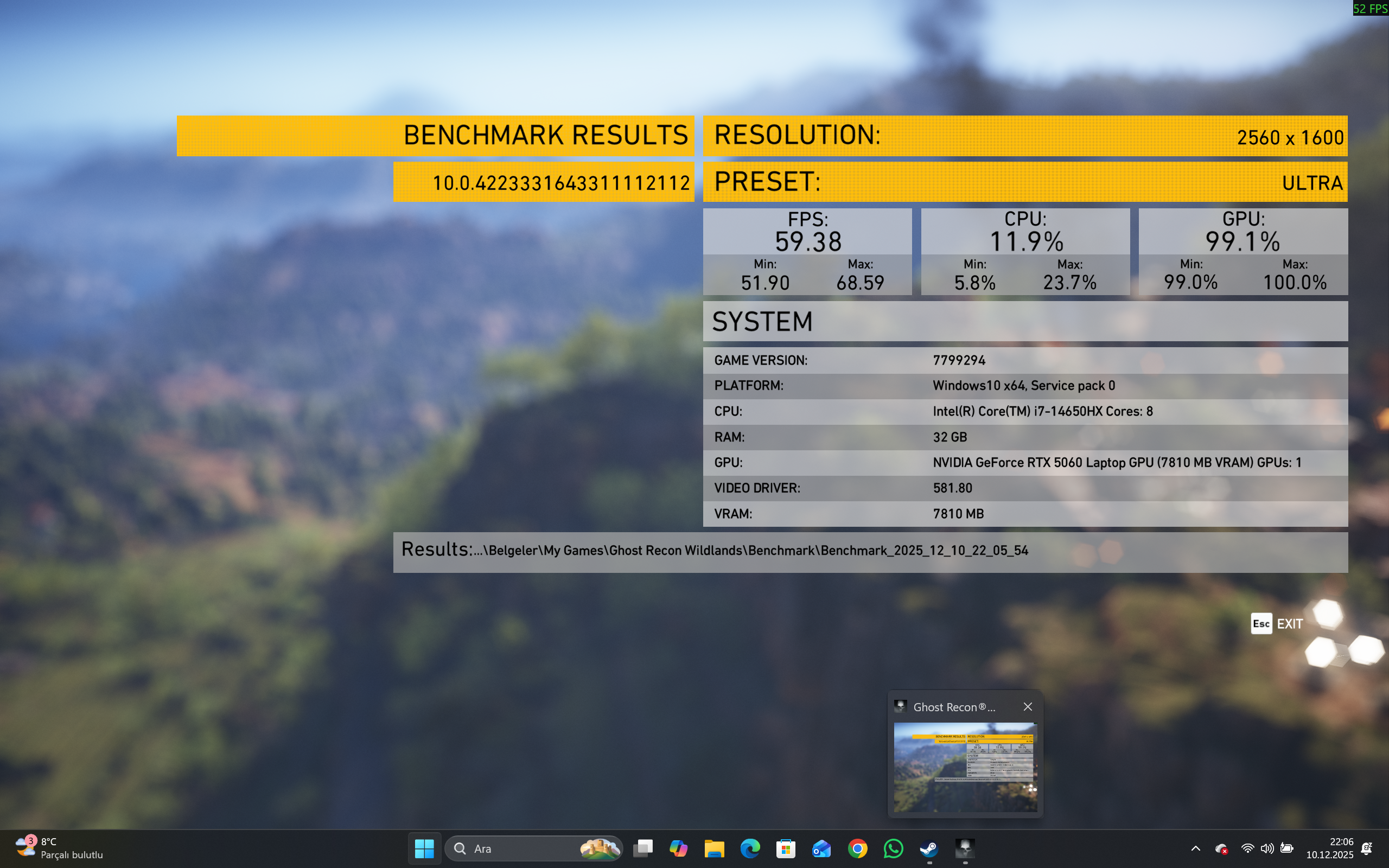Click the 52 FPS overlay counter
This screenshot has height=868, width=1389.
[1371, 8]
